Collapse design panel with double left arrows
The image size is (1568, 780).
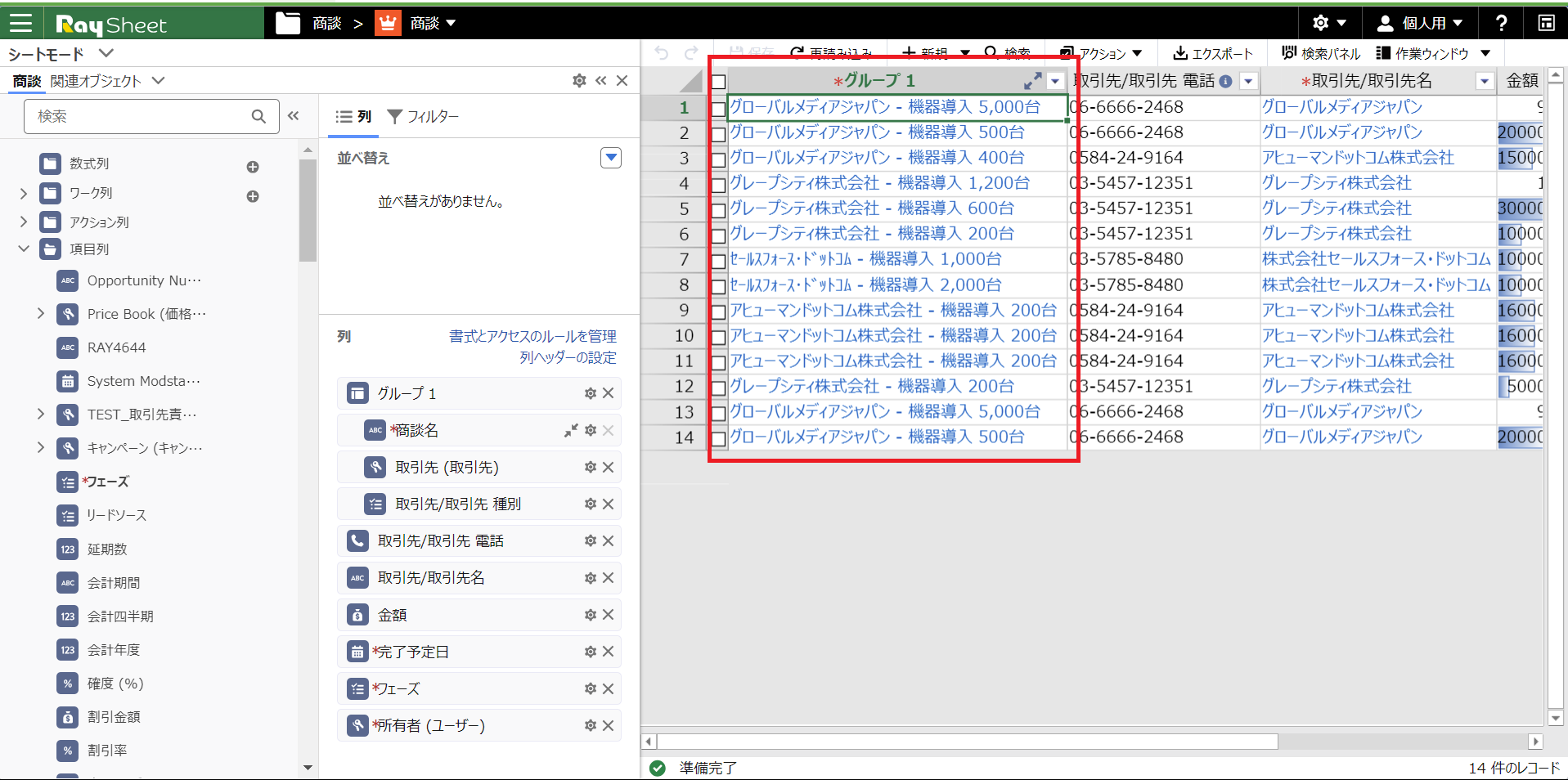tap(601, 80)
